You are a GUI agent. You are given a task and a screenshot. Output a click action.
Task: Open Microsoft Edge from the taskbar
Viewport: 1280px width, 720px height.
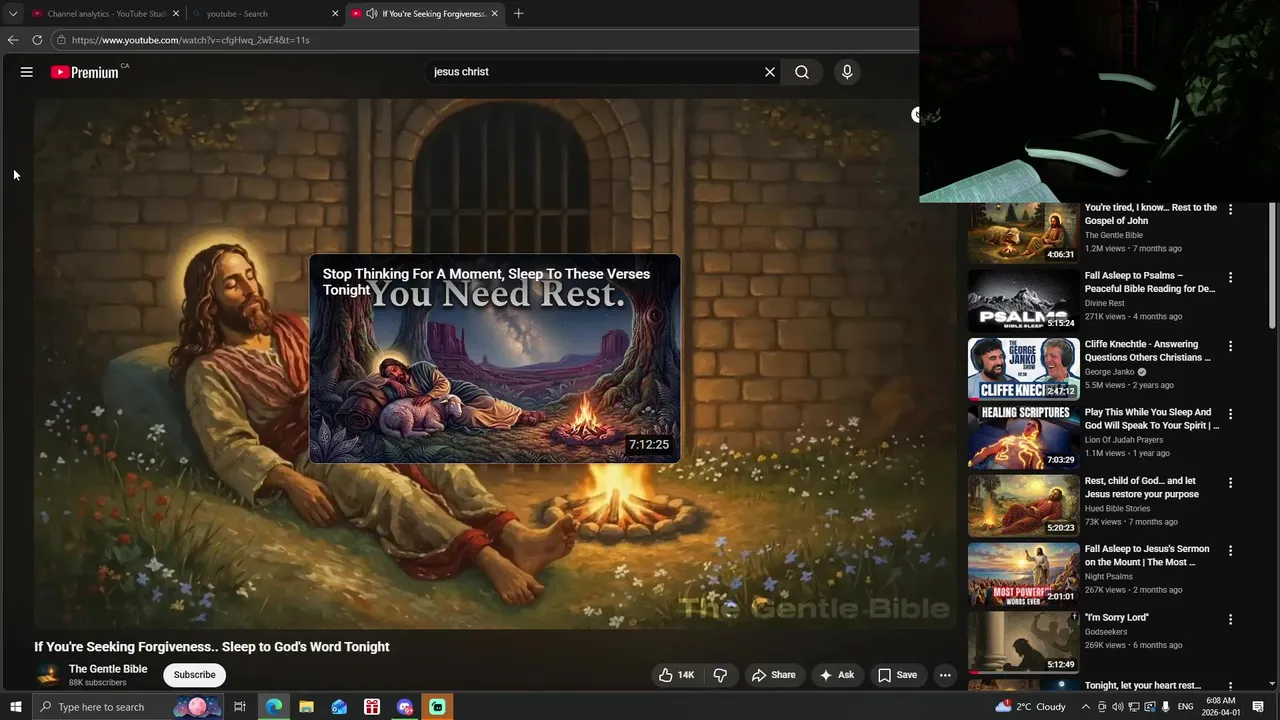click(273, 707)
